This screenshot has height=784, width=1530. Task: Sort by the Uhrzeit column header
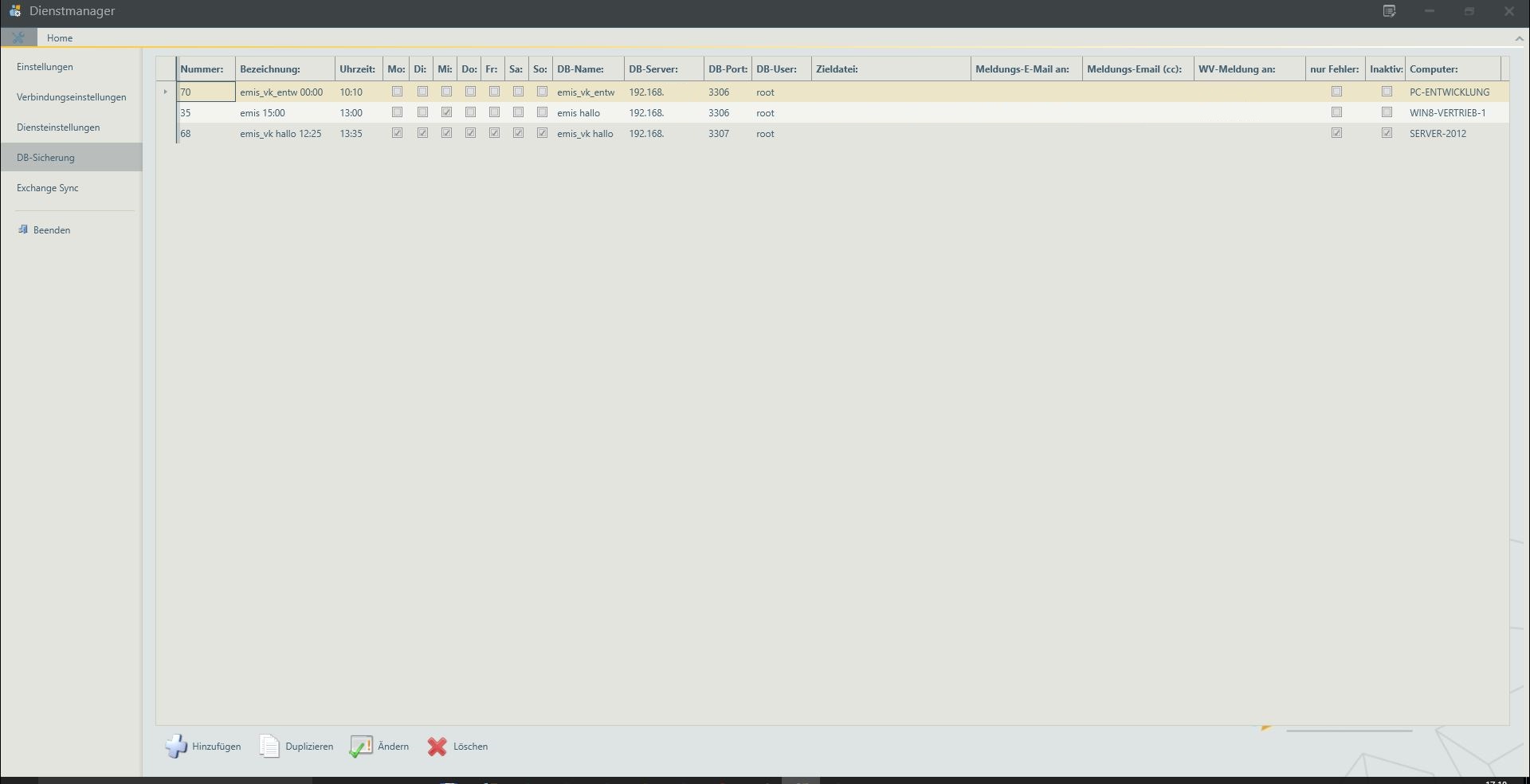359,69
